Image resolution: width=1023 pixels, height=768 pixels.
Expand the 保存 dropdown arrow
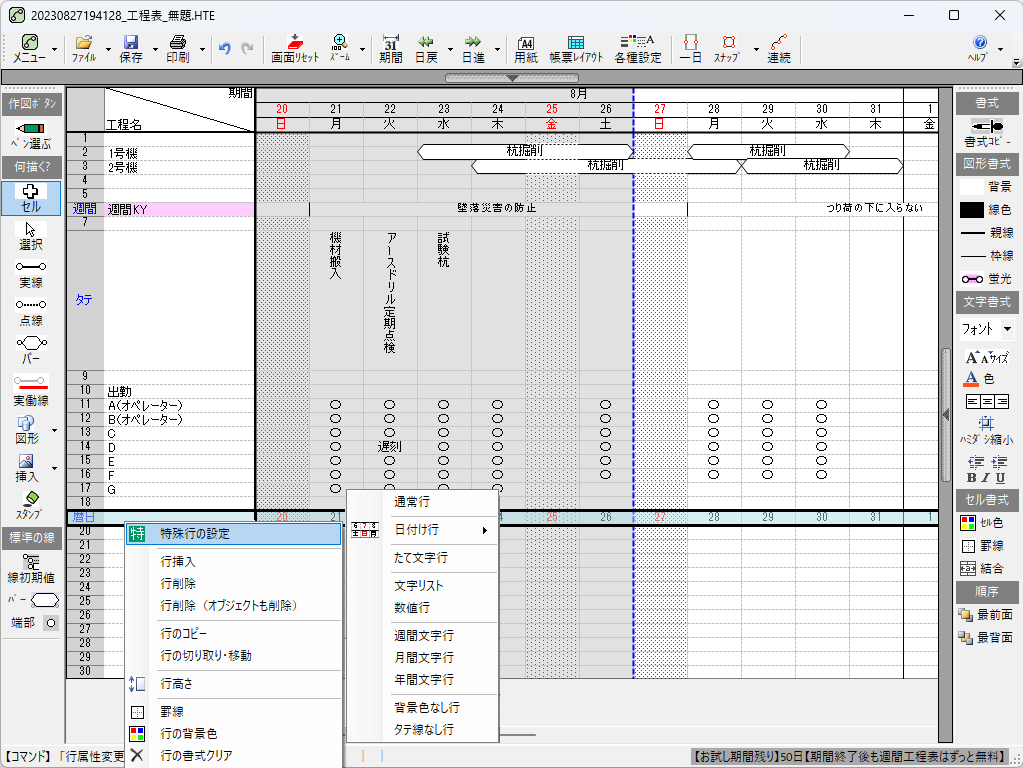coord(155,49)
